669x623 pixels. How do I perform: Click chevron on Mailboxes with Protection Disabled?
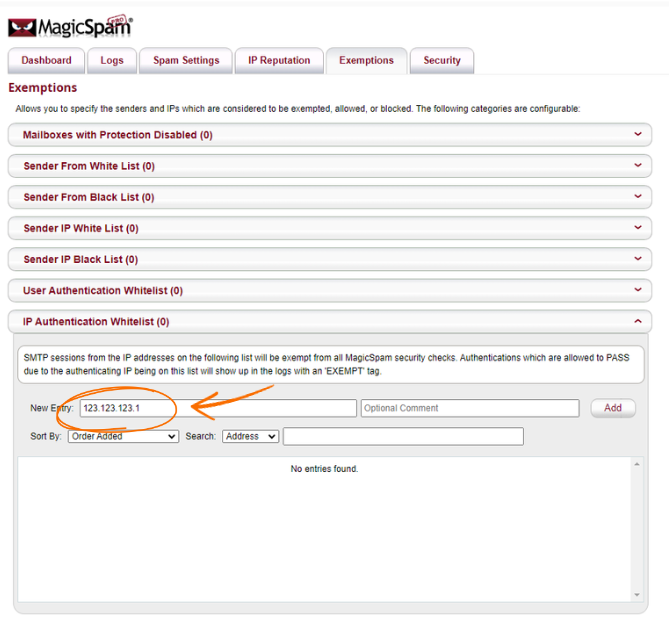[638, 134]
